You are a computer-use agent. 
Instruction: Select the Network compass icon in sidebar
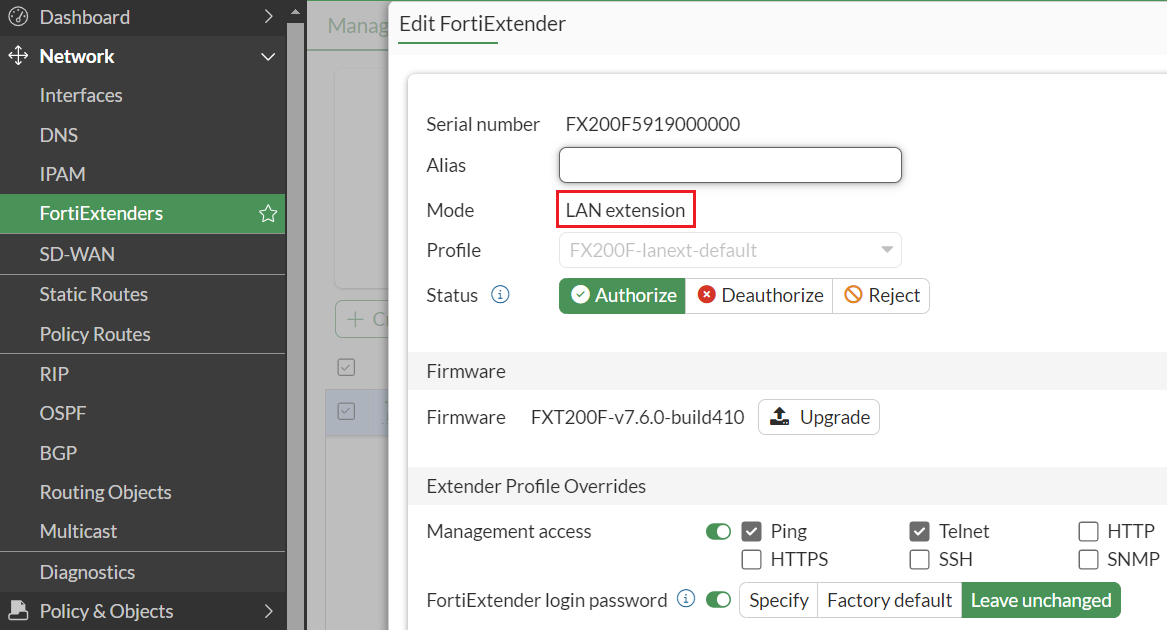click(x=17, y=56)
